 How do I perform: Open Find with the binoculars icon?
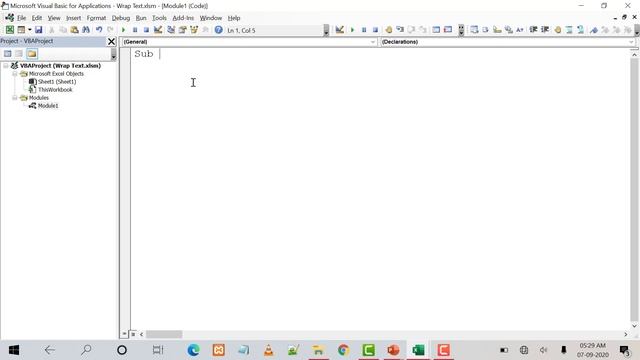(x=86, y=30)
